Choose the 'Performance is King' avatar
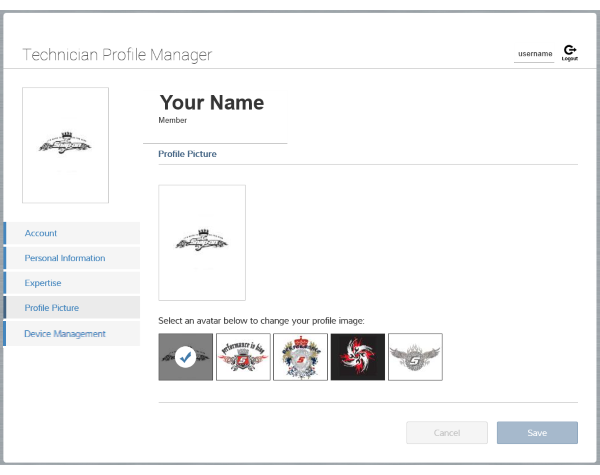 point(243,357)
